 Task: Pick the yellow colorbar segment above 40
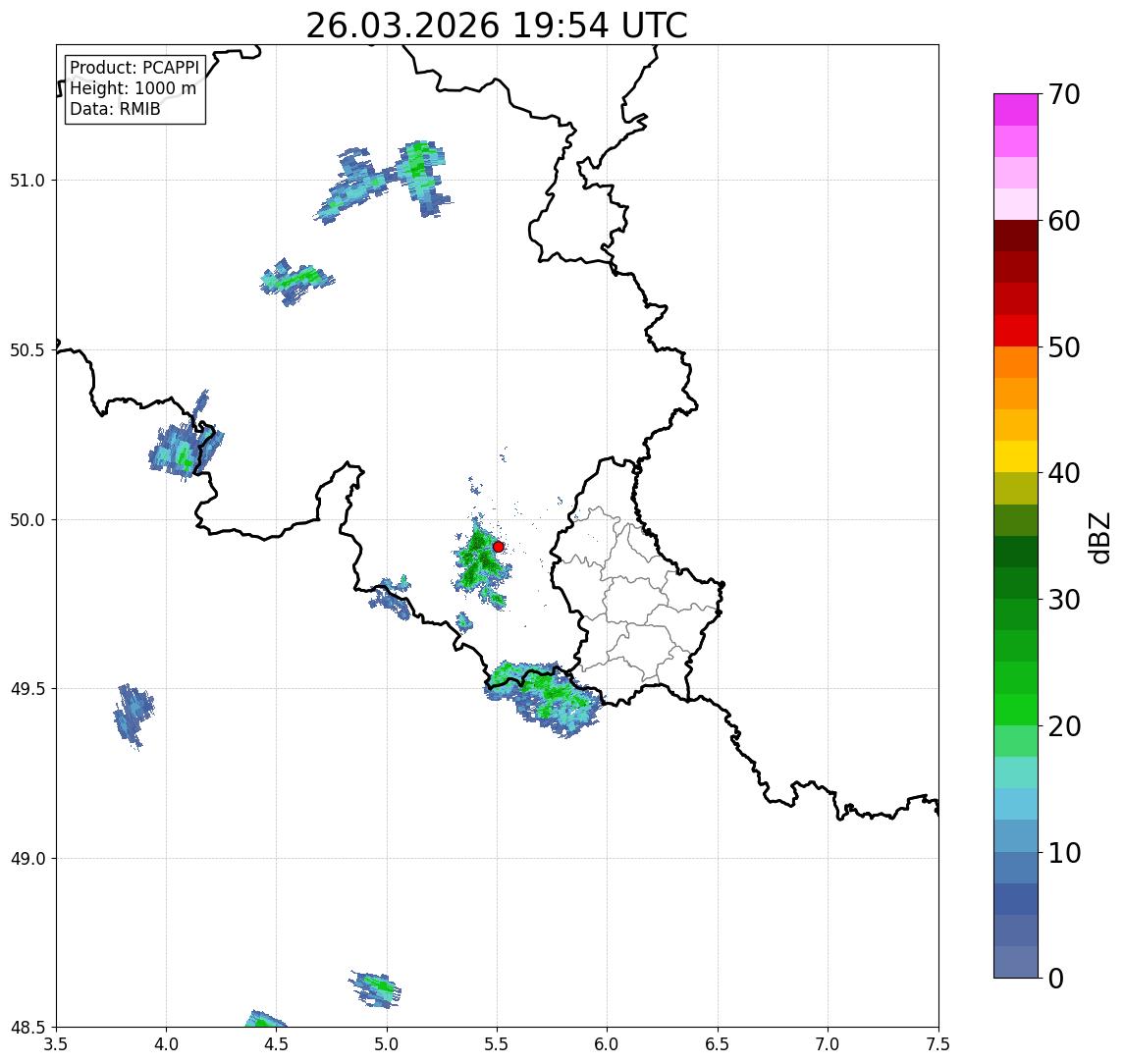1016,456
